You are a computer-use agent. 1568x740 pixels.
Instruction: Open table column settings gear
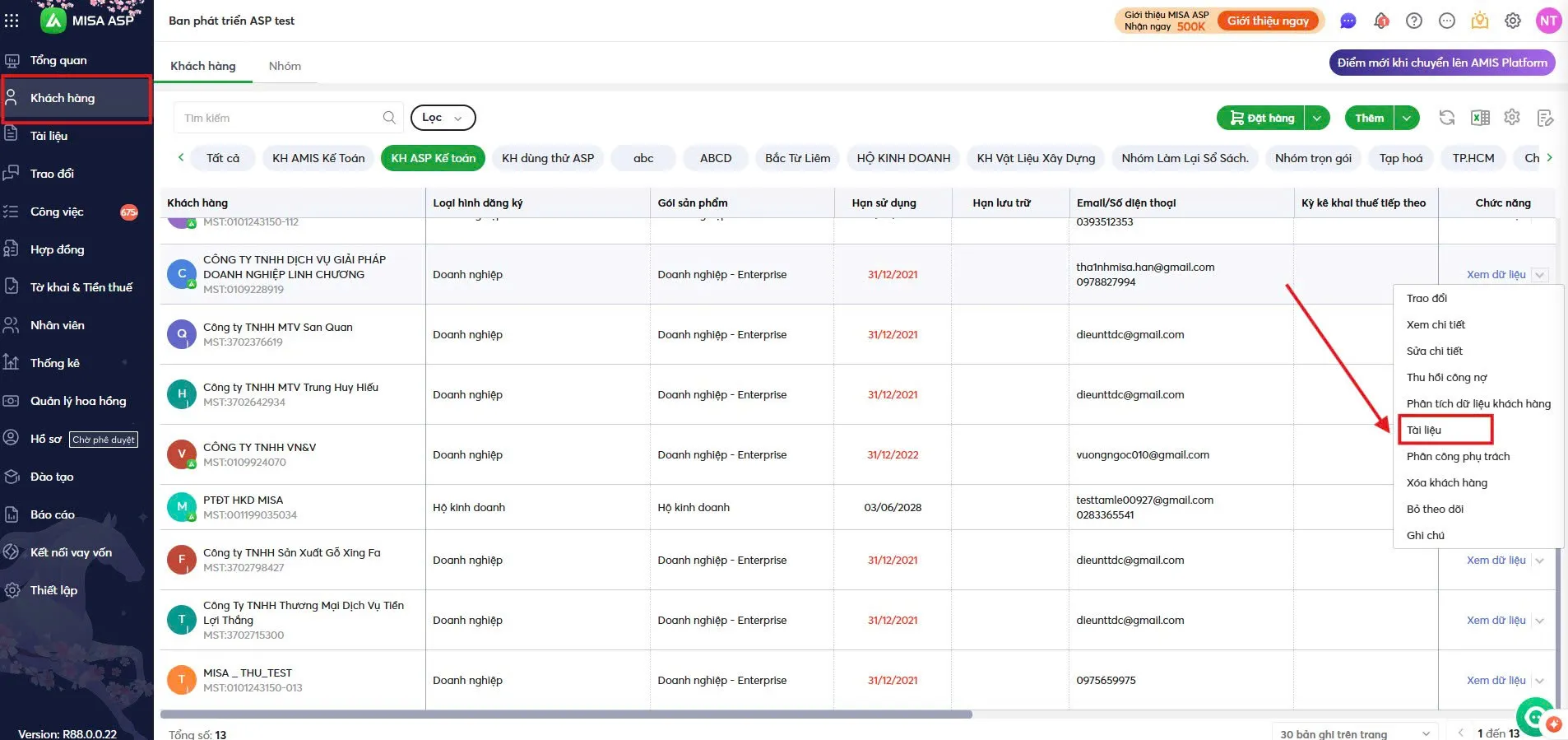coord(1512,118)
